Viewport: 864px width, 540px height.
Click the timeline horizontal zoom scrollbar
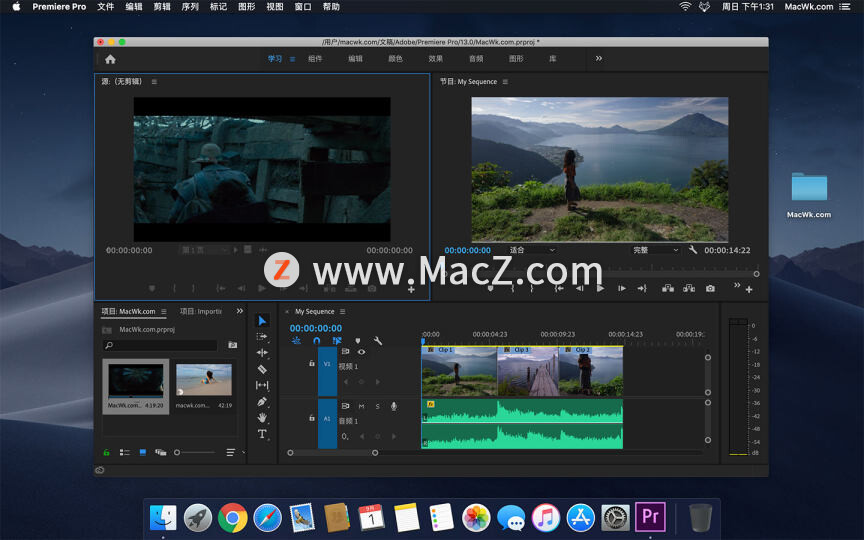(x=332, y=452)
